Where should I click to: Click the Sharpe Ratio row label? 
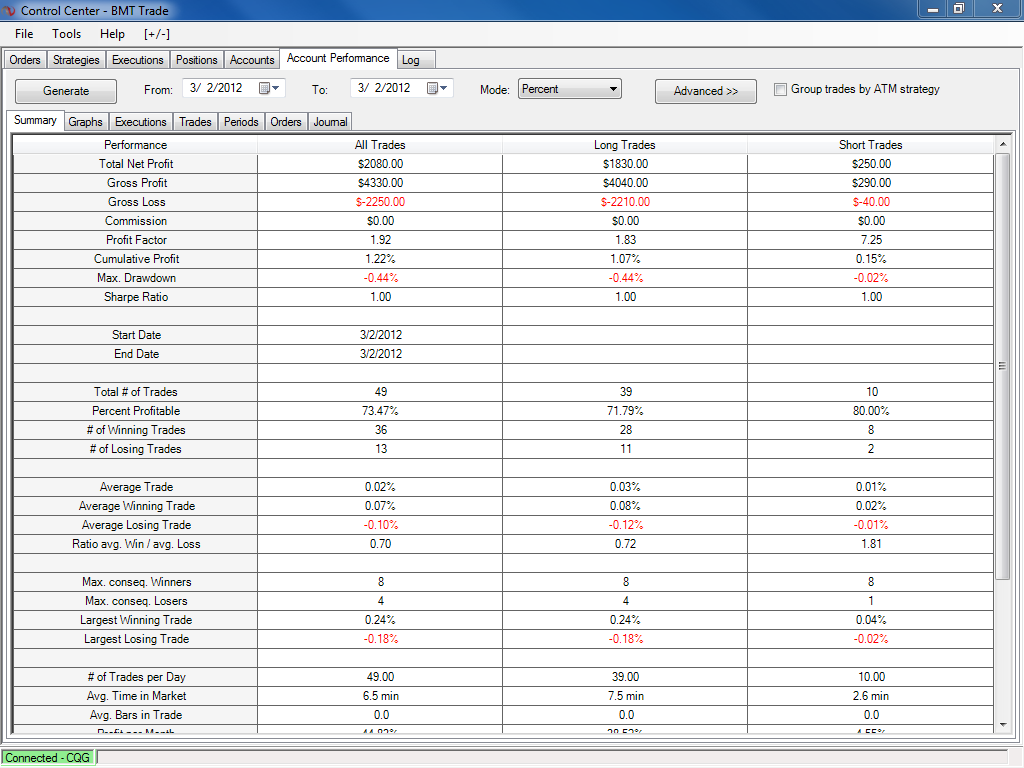(x=136, y=296)
